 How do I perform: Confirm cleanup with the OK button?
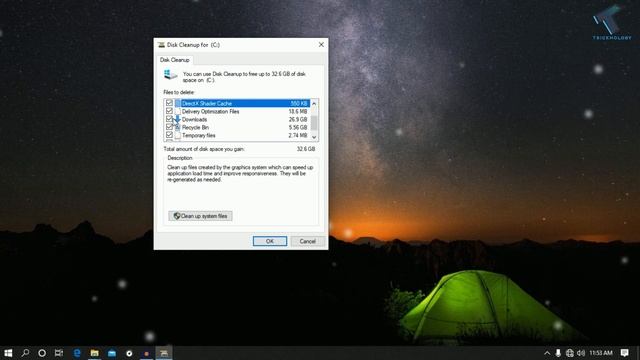(x=270, y=241)
